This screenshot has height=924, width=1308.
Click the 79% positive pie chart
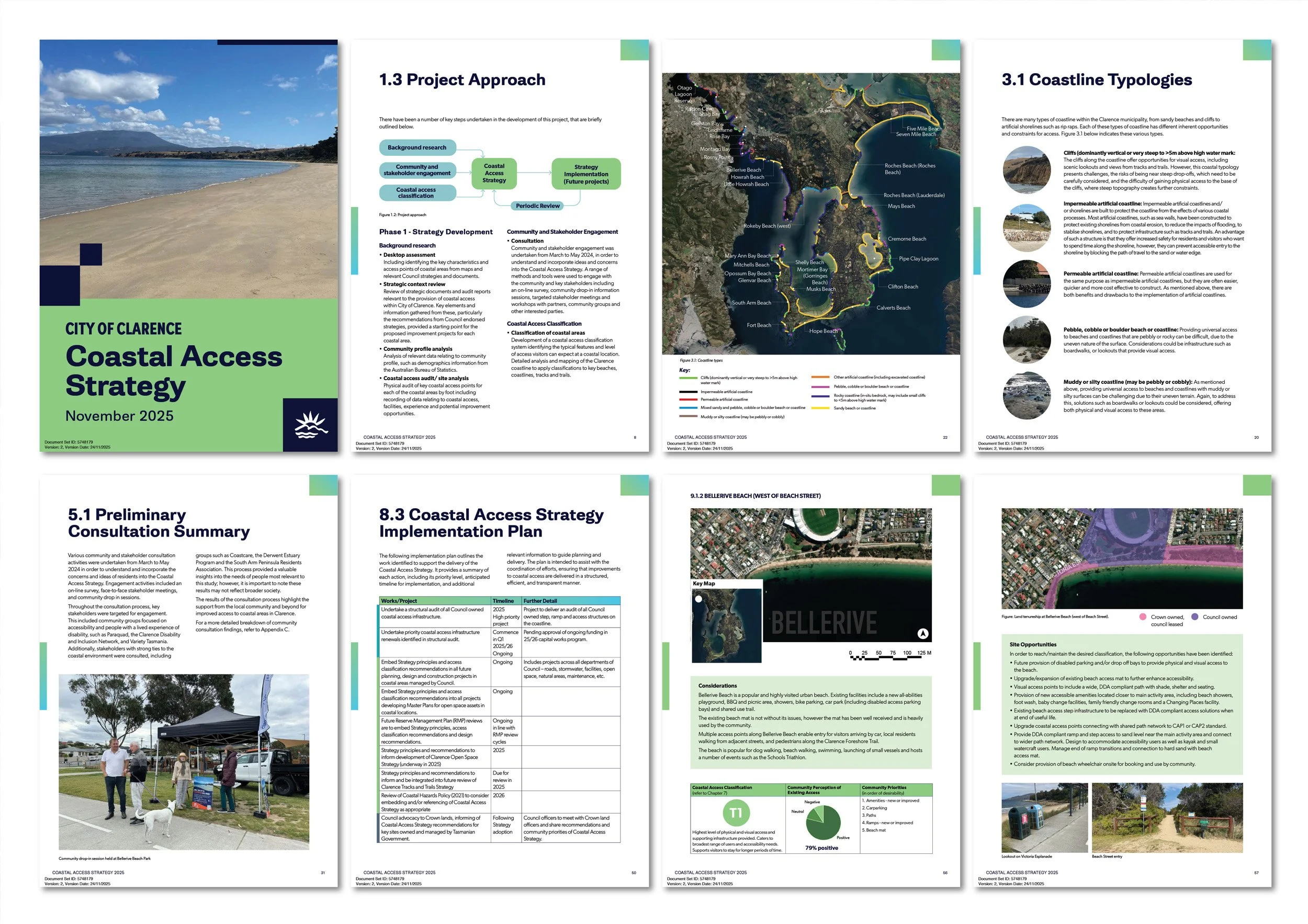(822, 822)
